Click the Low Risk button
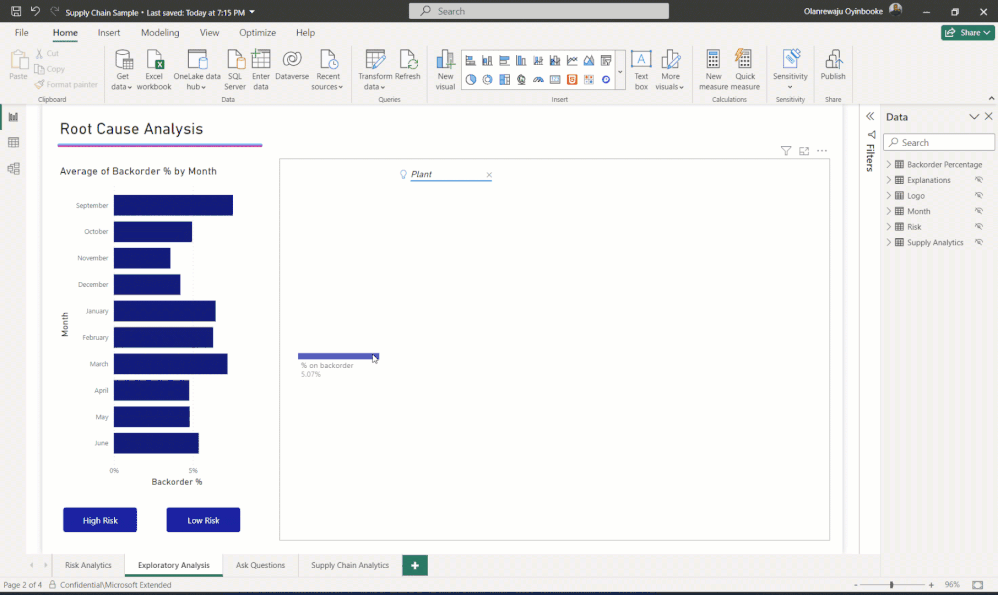The height and width of the screenshot is (595, 998). pyautogui.click(x=203, y=520)
